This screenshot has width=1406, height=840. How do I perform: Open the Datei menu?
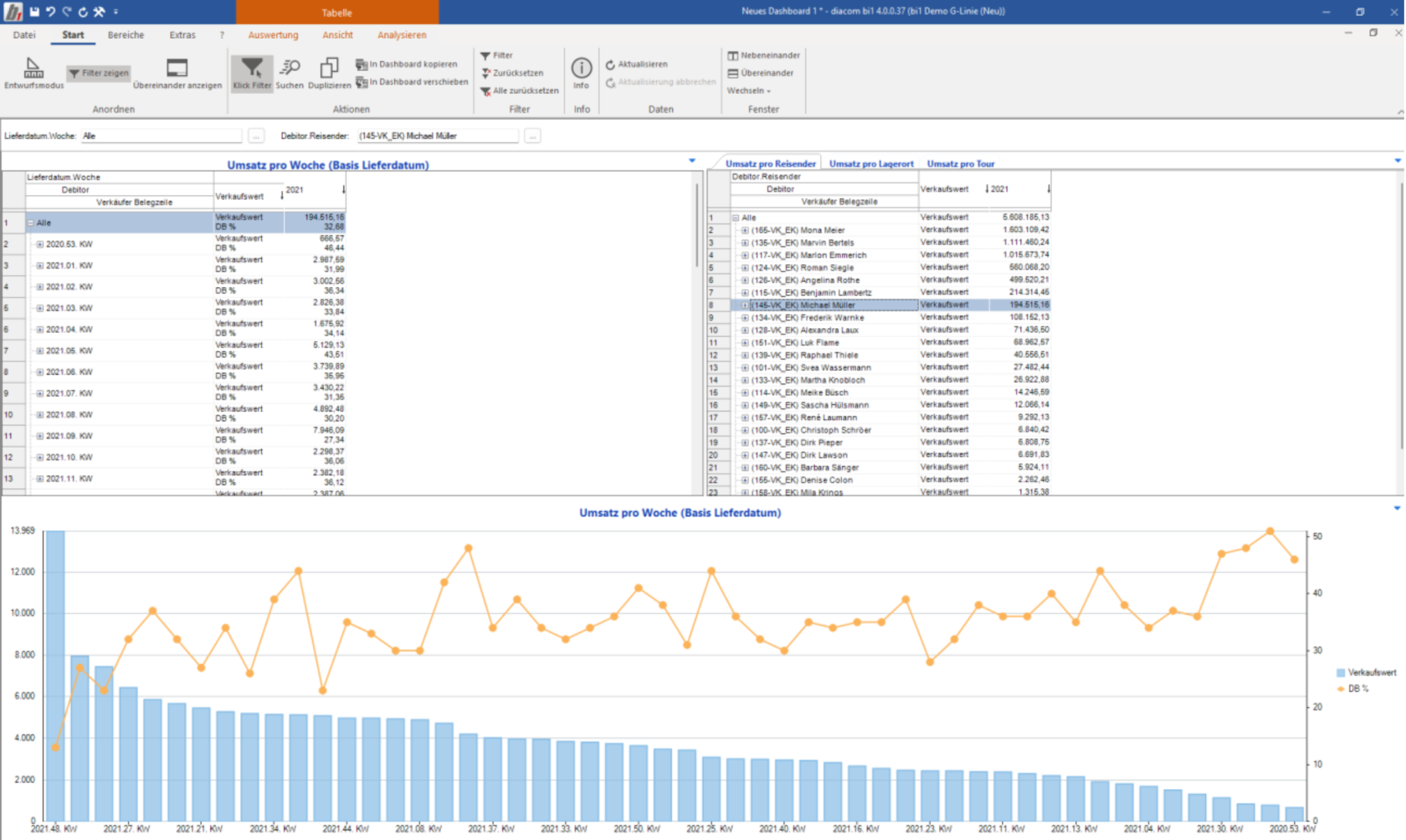(24, 35)
